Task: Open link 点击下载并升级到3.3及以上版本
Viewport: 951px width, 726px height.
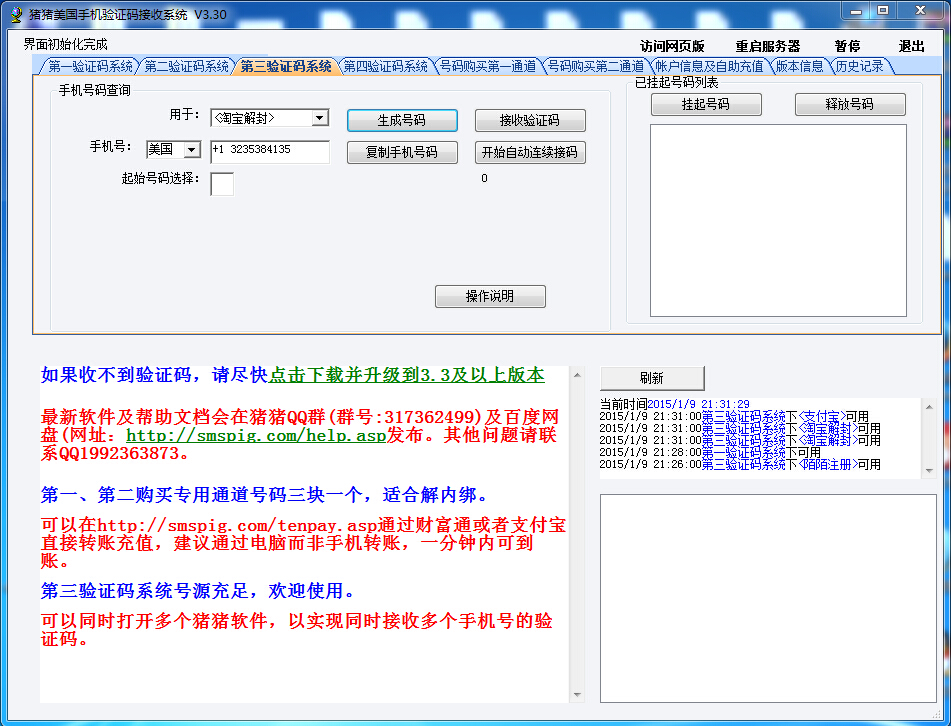Action: point(406,375)
